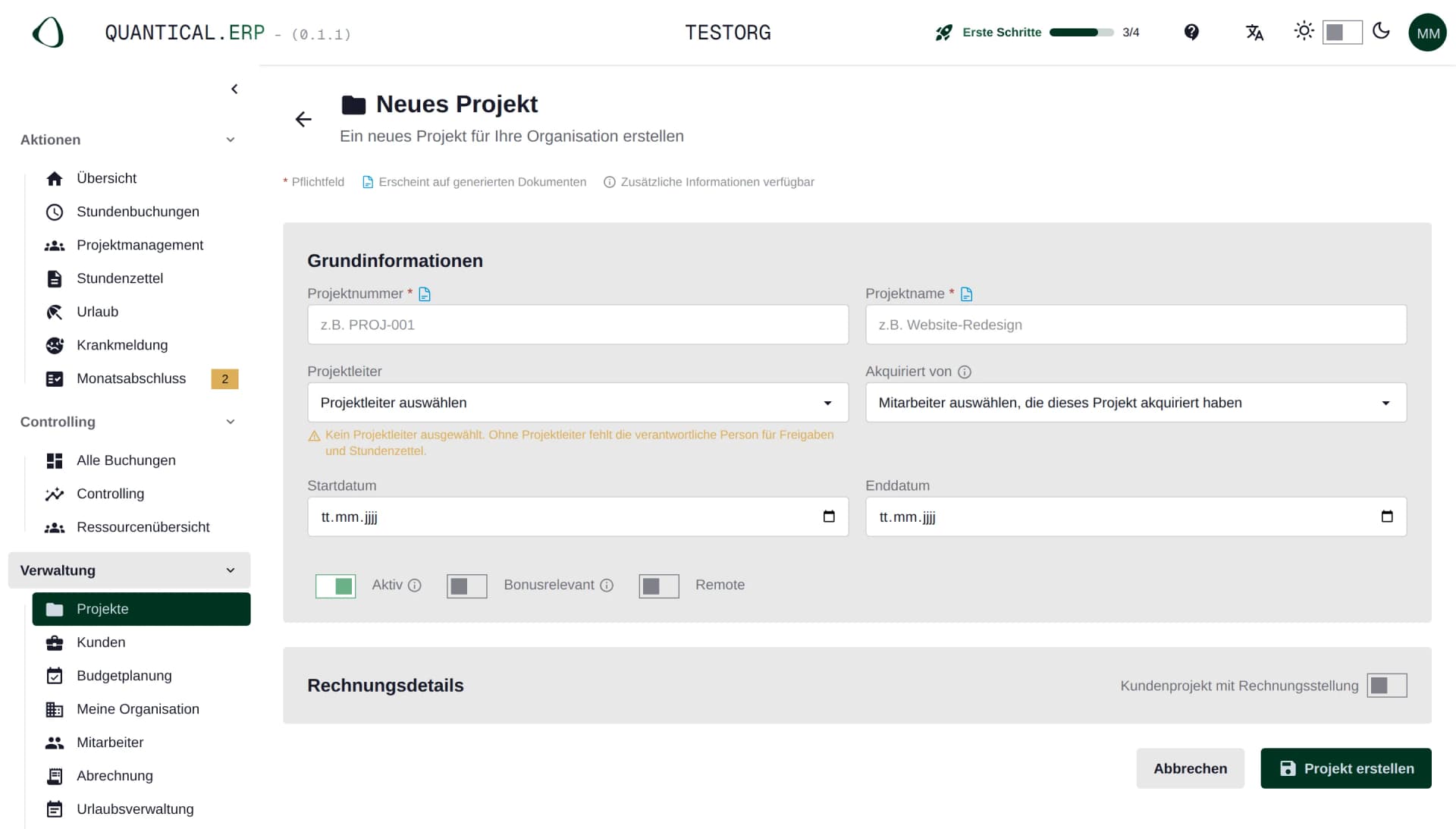This screenshot has height=829, width=1456.
Task: Open the Akquiriert von Mitarbeiter dropdown
Action: (x=1136, y=403)
